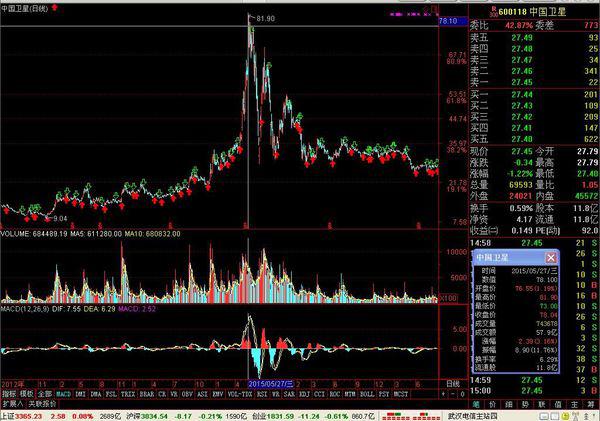The width and height of the screenshot is (600, 421).
Task: Click the 指标 tab at the bottom left
Action: click(x=9, y=393)
